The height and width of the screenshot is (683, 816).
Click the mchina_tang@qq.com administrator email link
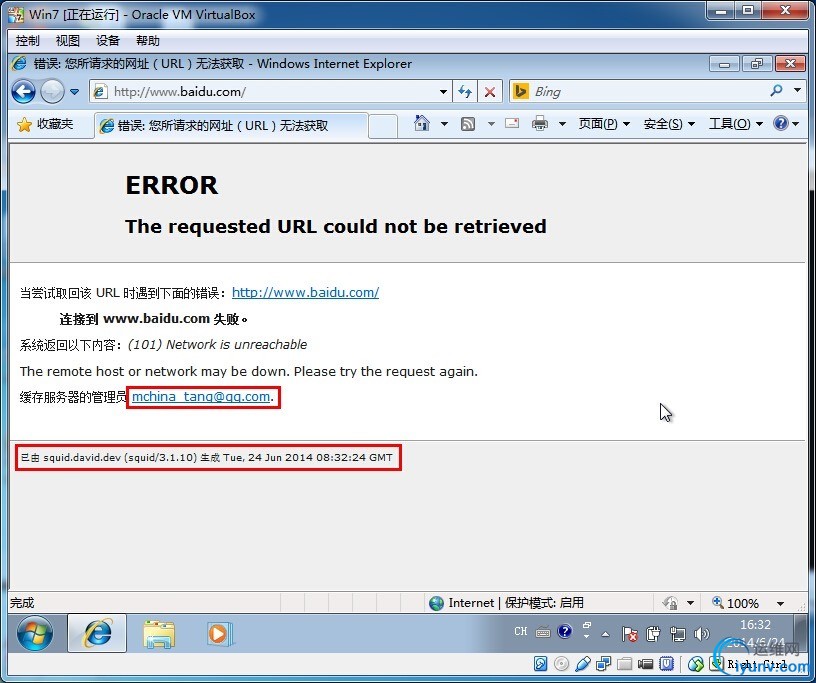[201, 397]
